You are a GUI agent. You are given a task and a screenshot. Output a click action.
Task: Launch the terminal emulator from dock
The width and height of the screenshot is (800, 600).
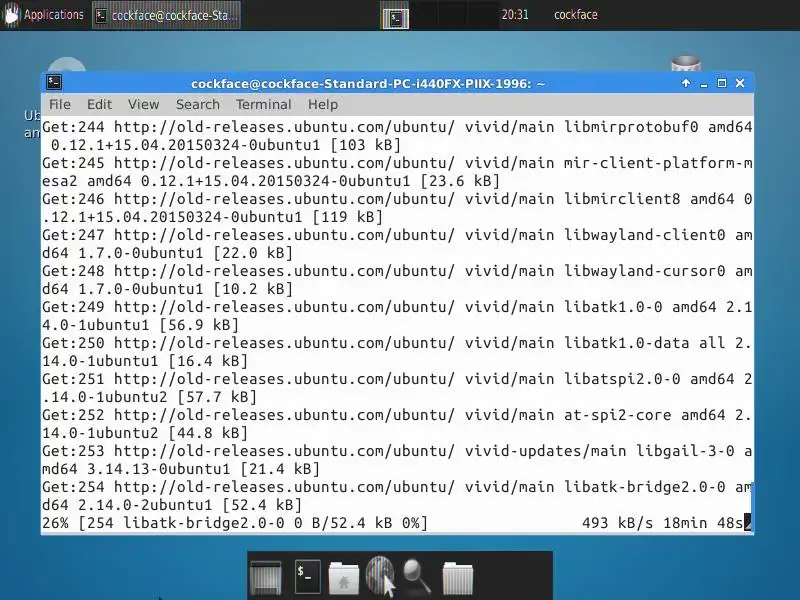pos(308,577)
